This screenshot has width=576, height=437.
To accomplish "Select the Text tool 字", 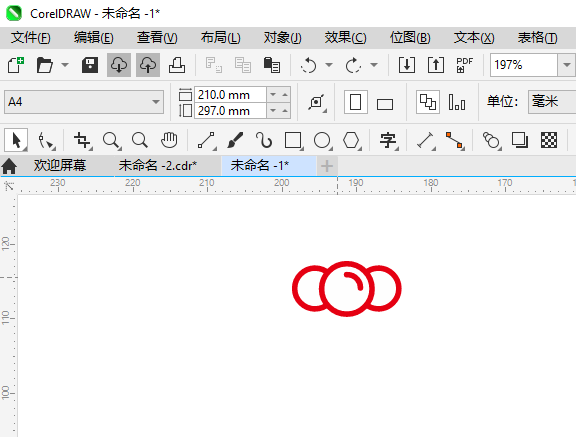I will pyautogui.click(x=389, y=140).
